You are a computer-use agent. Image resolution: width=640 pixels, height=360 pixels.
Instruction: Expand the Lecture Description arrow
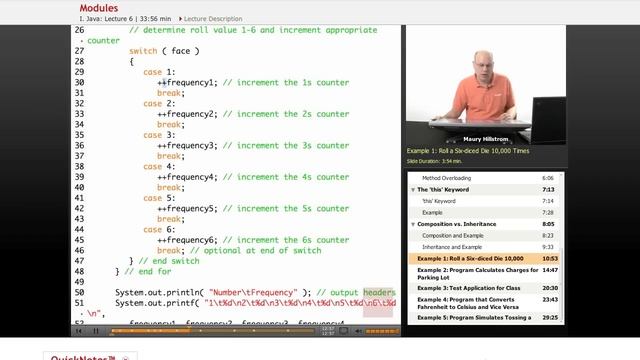(180, 19)
